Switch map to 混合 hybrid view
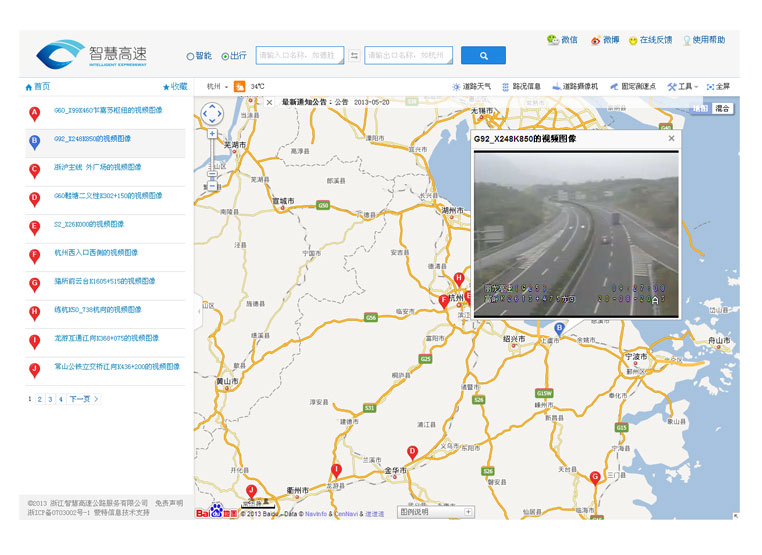 click(x=722, y=108)
